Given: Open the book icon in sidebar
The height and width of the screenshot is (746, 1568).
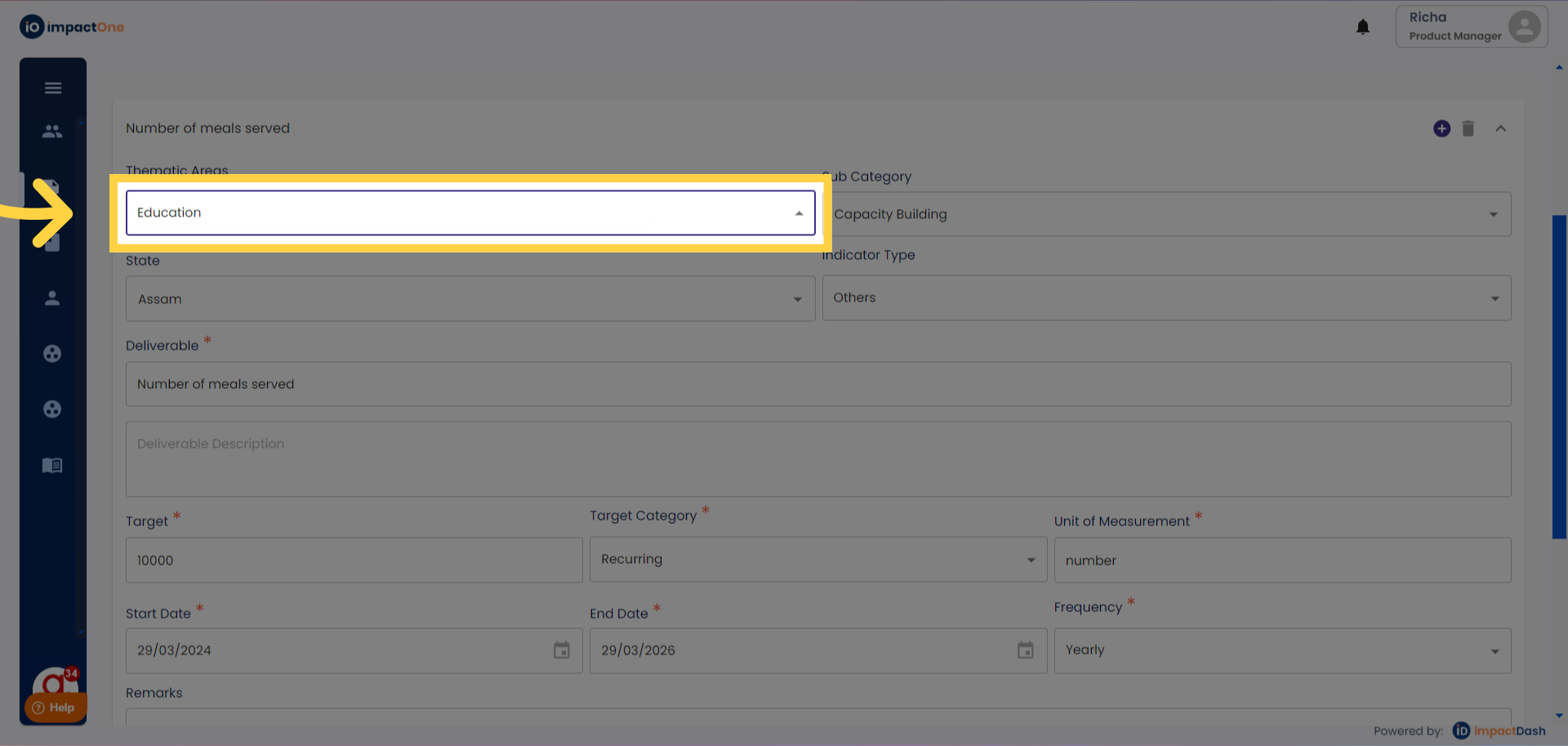Looking at the screenshot, I should (52, 466).
